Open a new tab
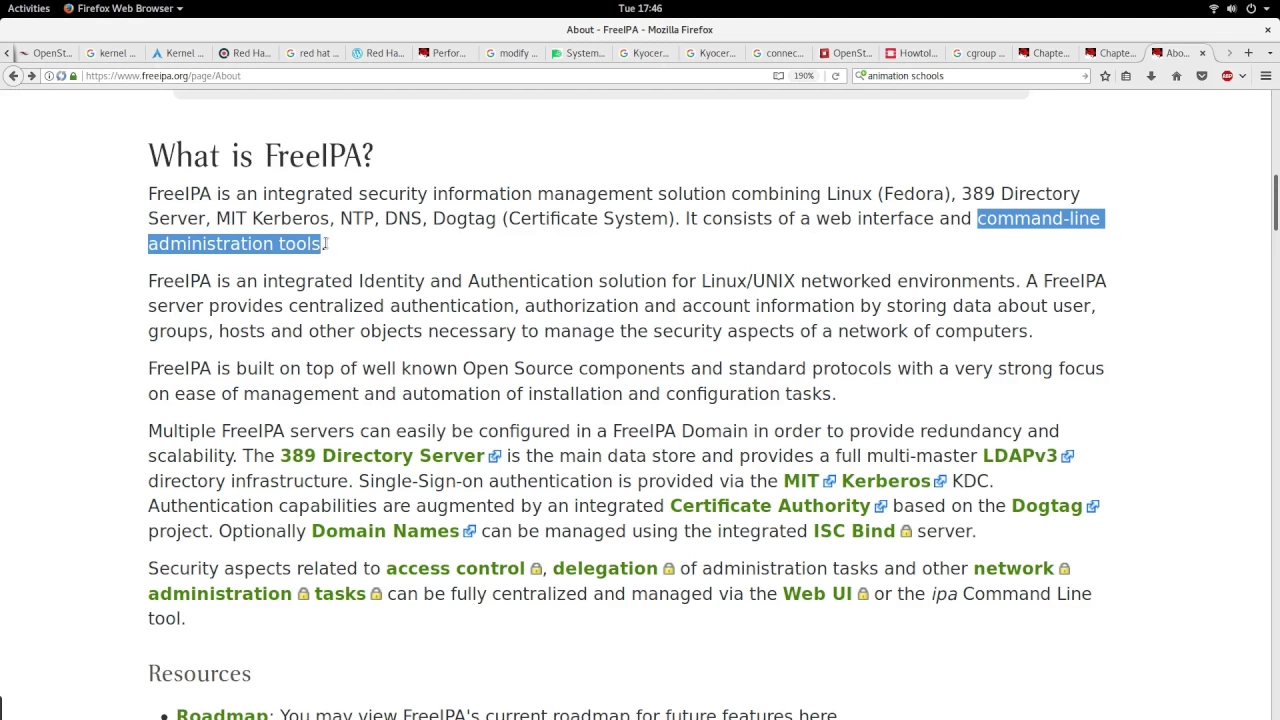 (1248, 53)
